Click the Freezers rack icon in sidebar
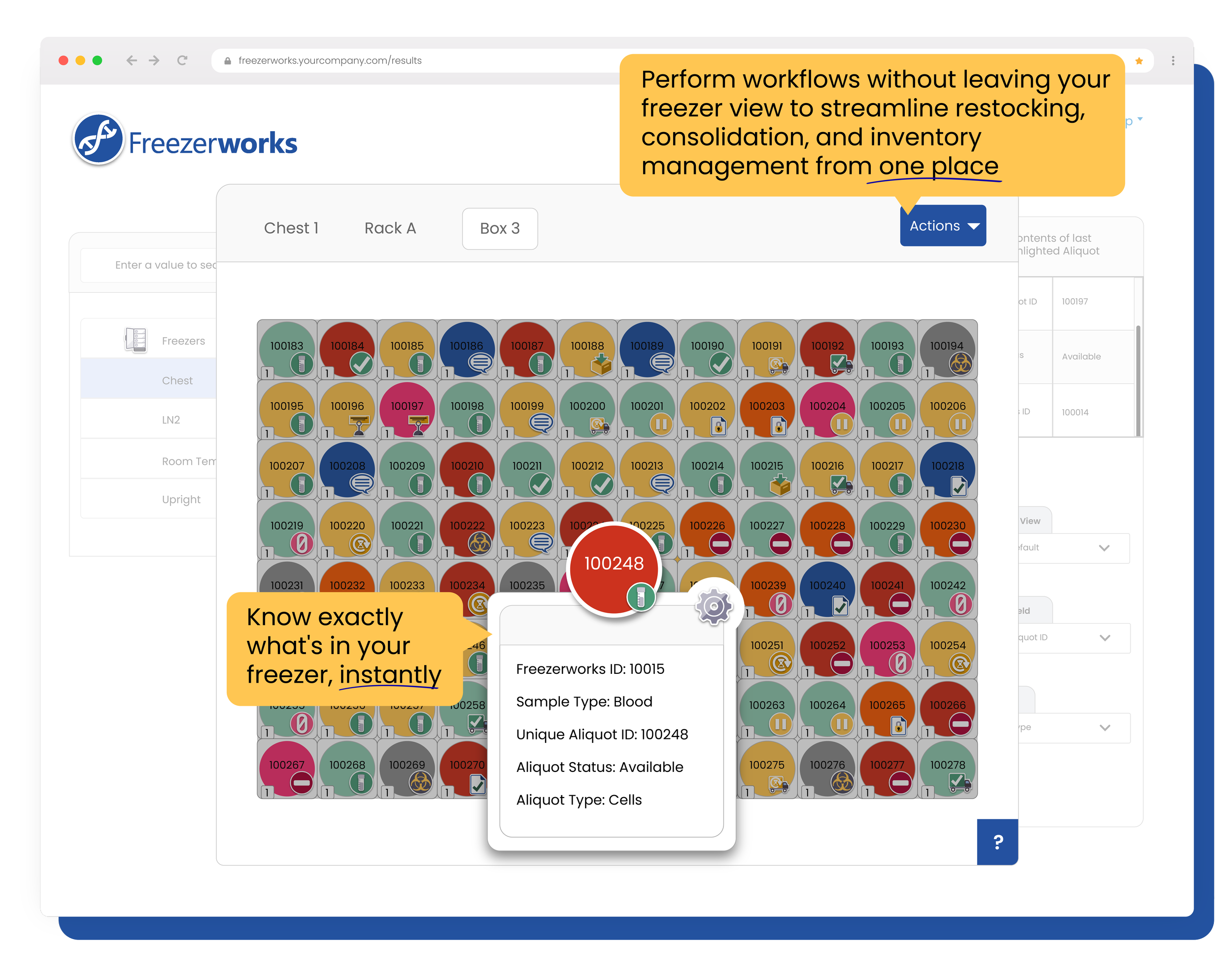 tap(136, 340)
